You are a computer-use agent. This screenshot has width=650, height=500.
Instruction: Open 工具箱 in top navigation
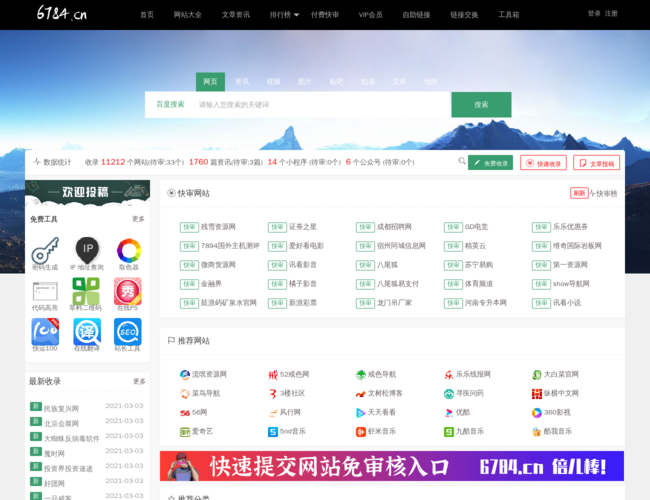[x=508, y=15]
